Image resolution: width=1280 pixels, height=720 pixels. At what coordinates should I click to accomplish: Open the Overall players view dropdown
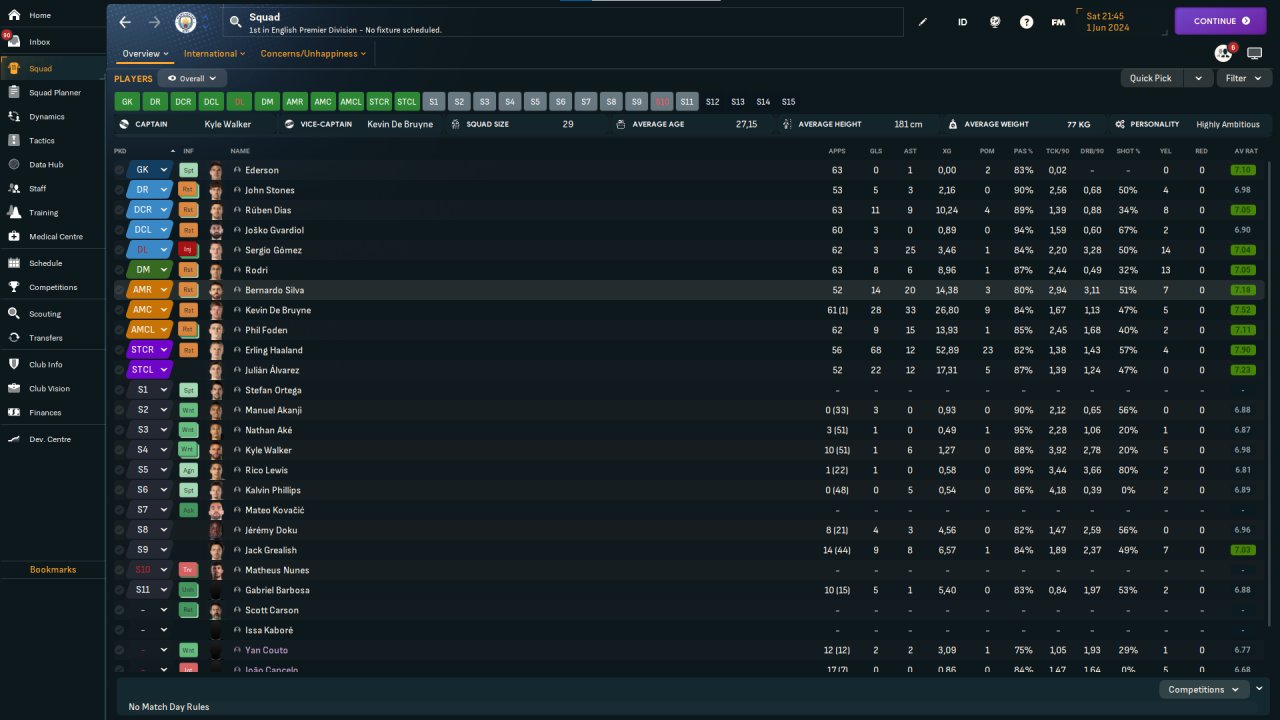click(x=193, y=78)
